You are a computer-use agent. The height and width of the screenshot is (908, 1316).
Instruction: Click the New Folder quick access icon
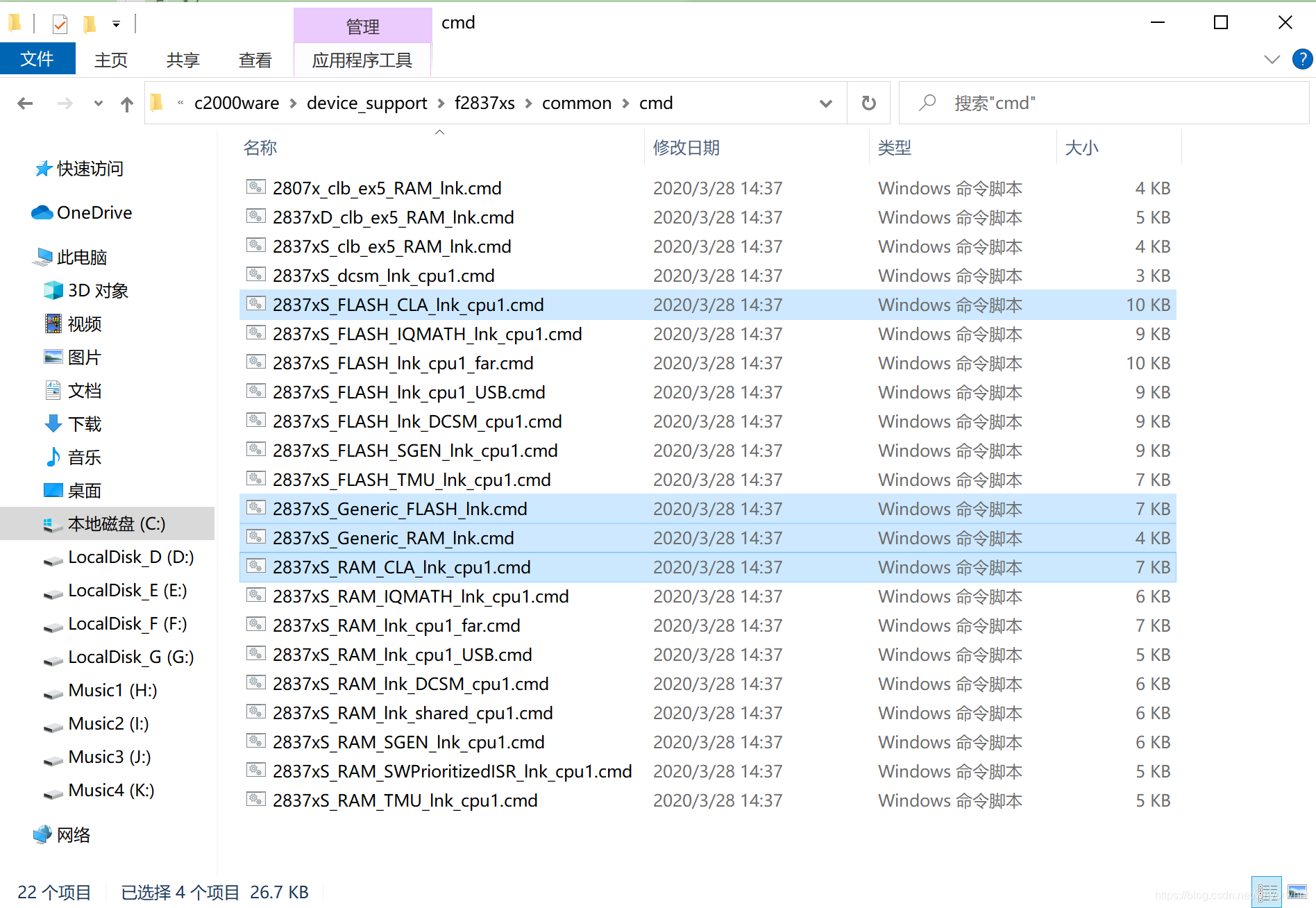point(90,23)
